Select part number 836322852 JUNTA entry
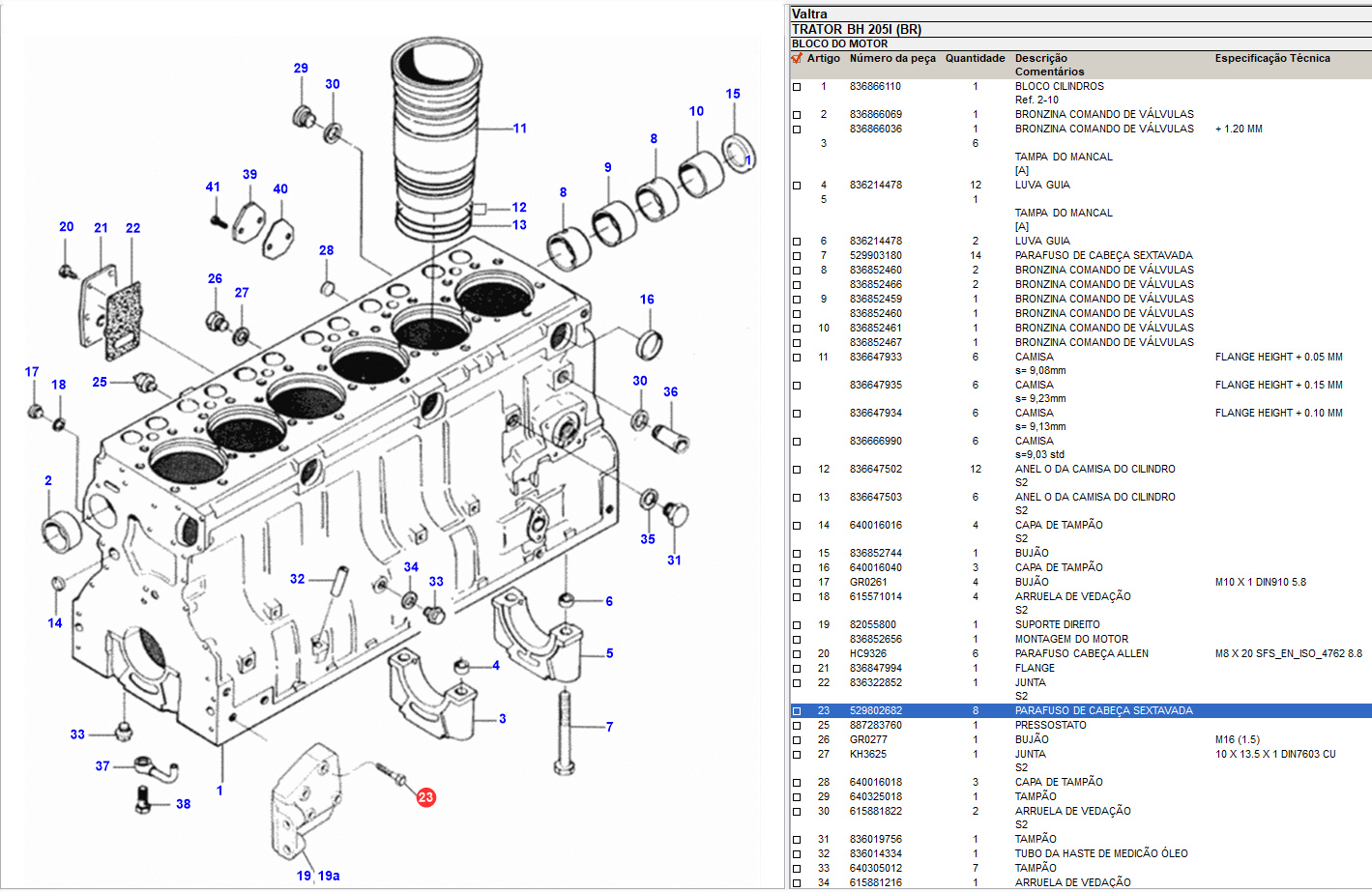Screen dimensions: 1372x892 point(875,682)
